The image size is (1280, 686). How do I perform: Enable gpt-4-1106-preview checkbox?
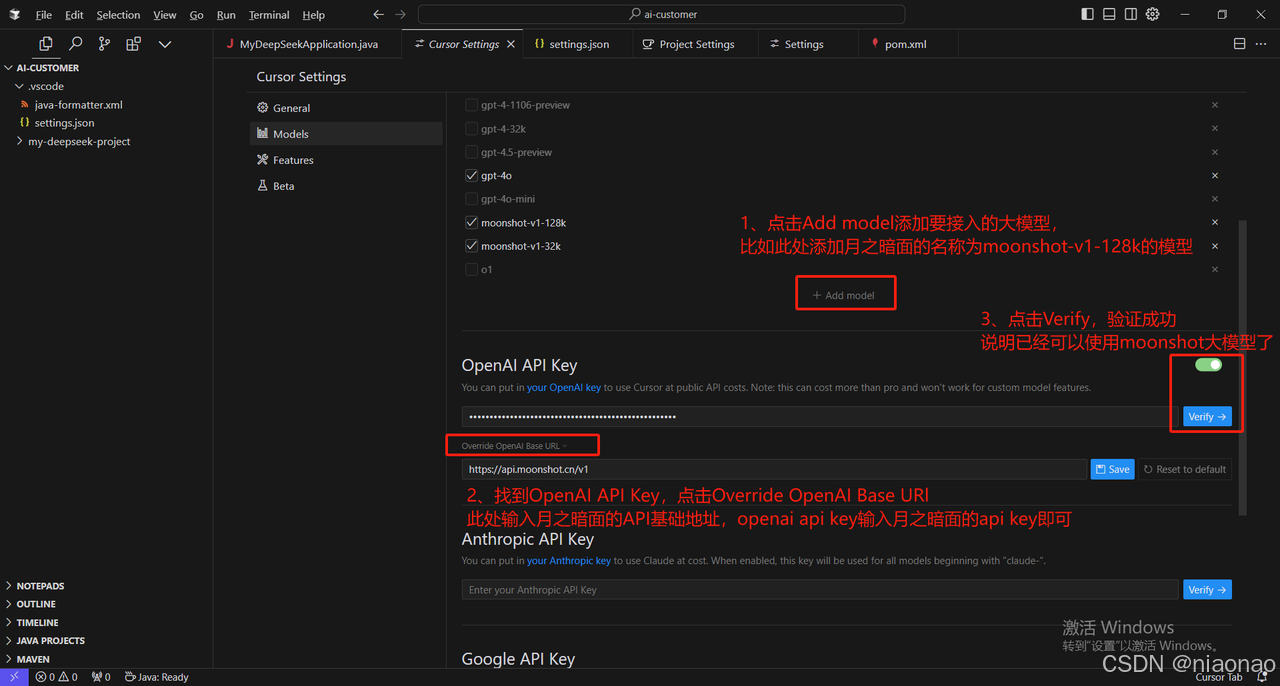pos(472,105)
